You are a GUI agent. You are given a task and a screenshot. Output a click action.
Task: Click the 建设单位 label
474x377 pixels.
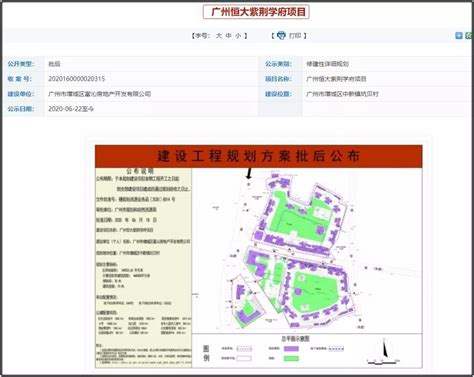(x=21, y=94)
